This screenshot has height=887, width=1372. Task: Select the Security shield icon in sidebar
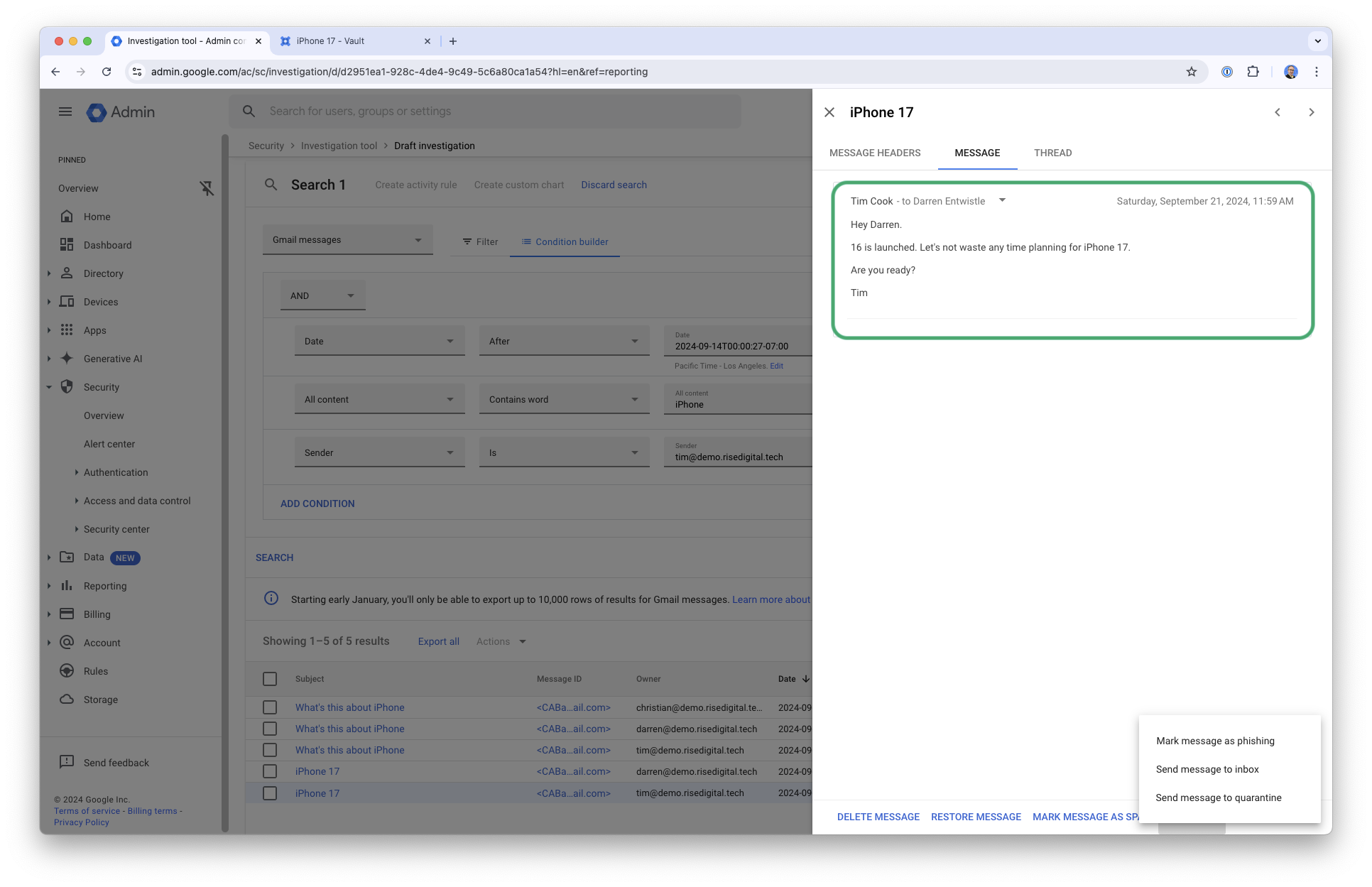(67, 386)
